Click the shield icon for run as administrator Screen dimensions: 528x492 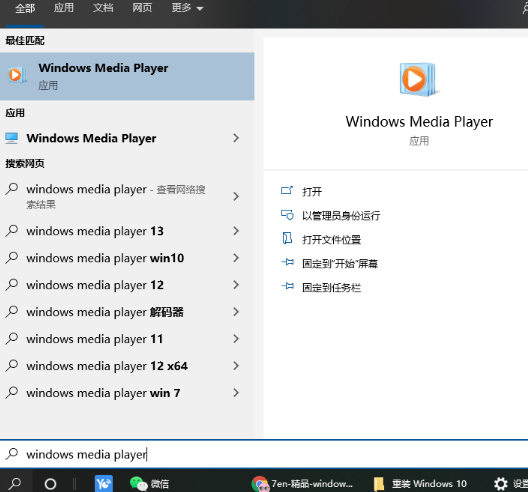tap(287, 215)
